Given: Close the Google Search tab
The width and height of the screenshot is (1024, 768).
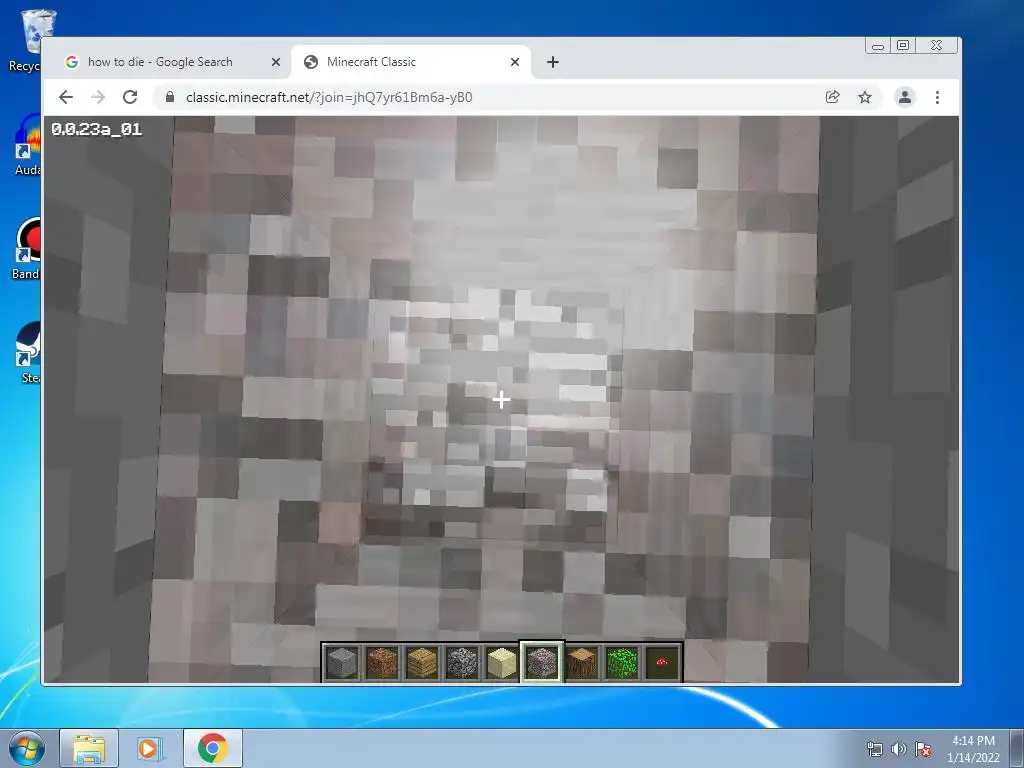Looking at the screenshot, I should [x=276, y=62].
